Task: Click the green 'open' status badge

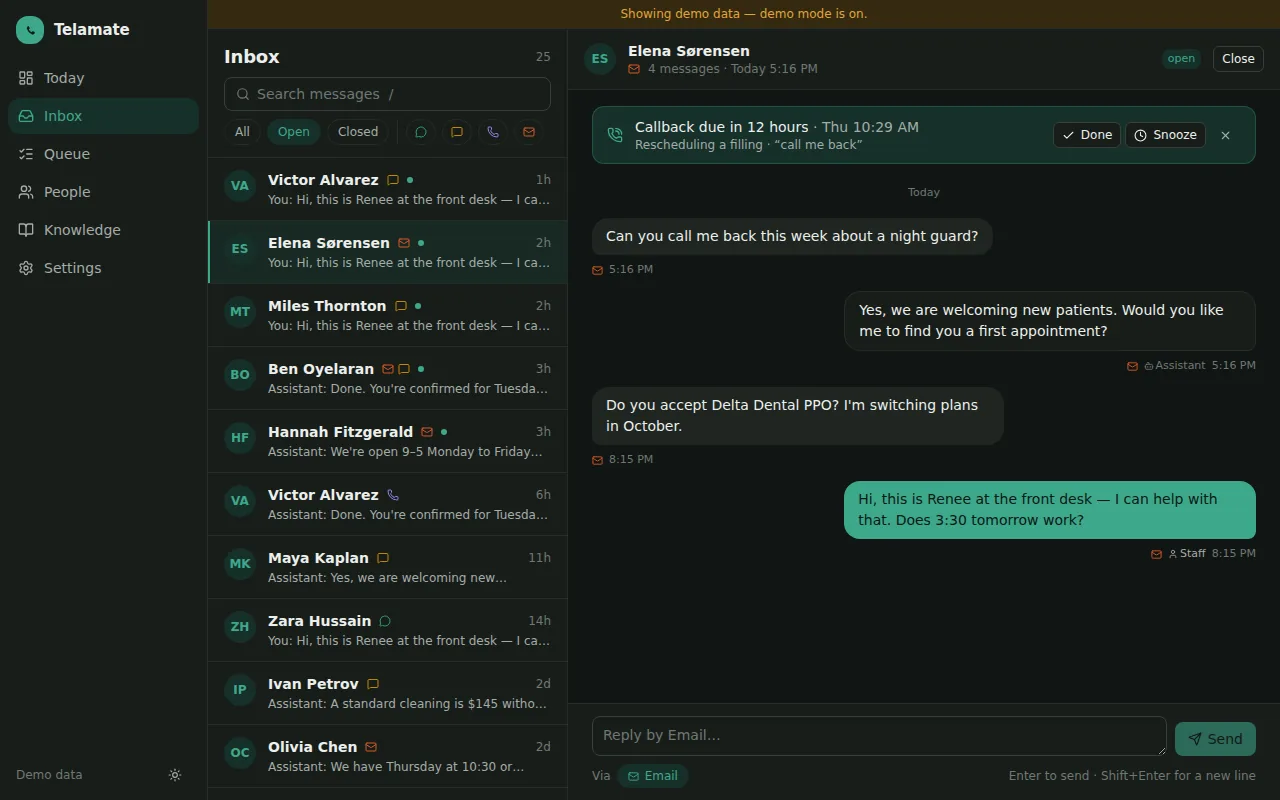Action: (1181, 59)
